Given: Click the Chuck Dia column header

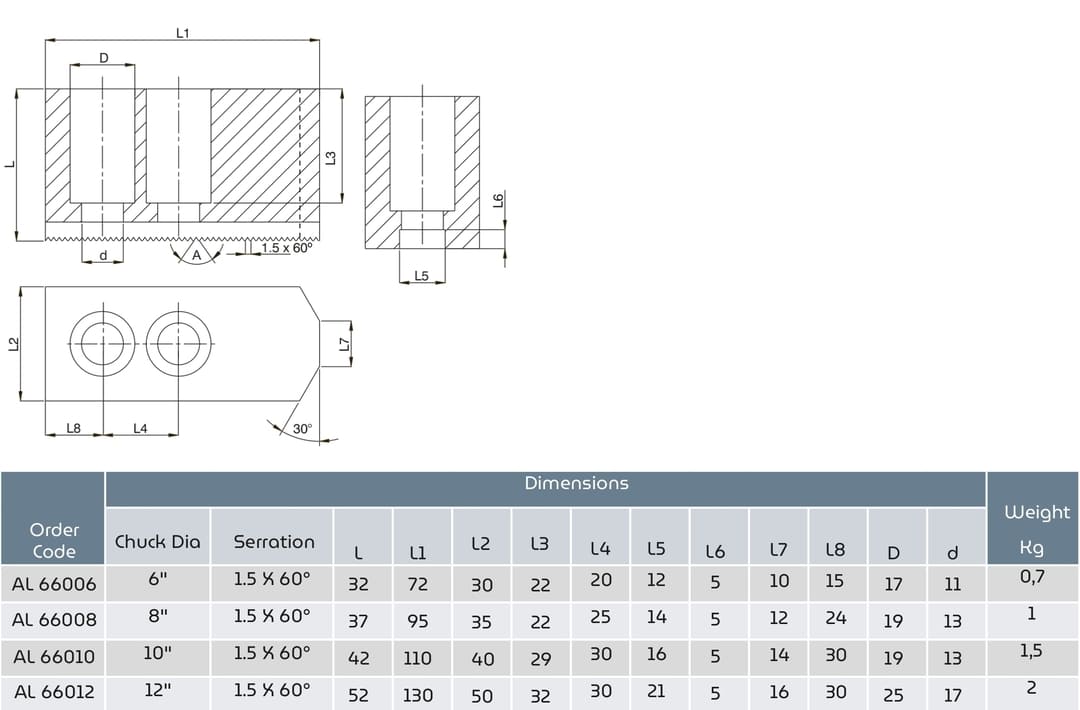Looking at the screenshot, I should [157, 542].
